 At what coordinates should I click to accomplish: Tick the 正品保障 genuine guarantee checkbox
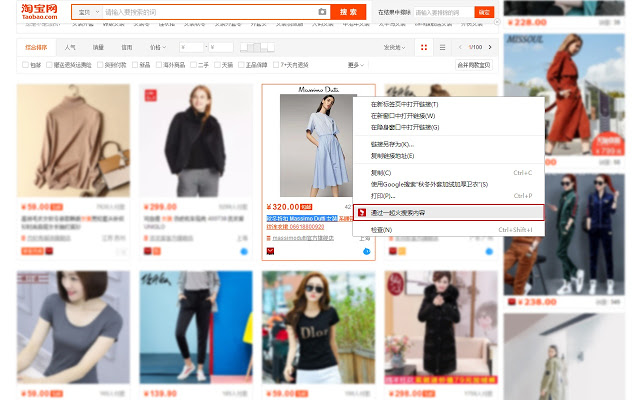point(241,65)
